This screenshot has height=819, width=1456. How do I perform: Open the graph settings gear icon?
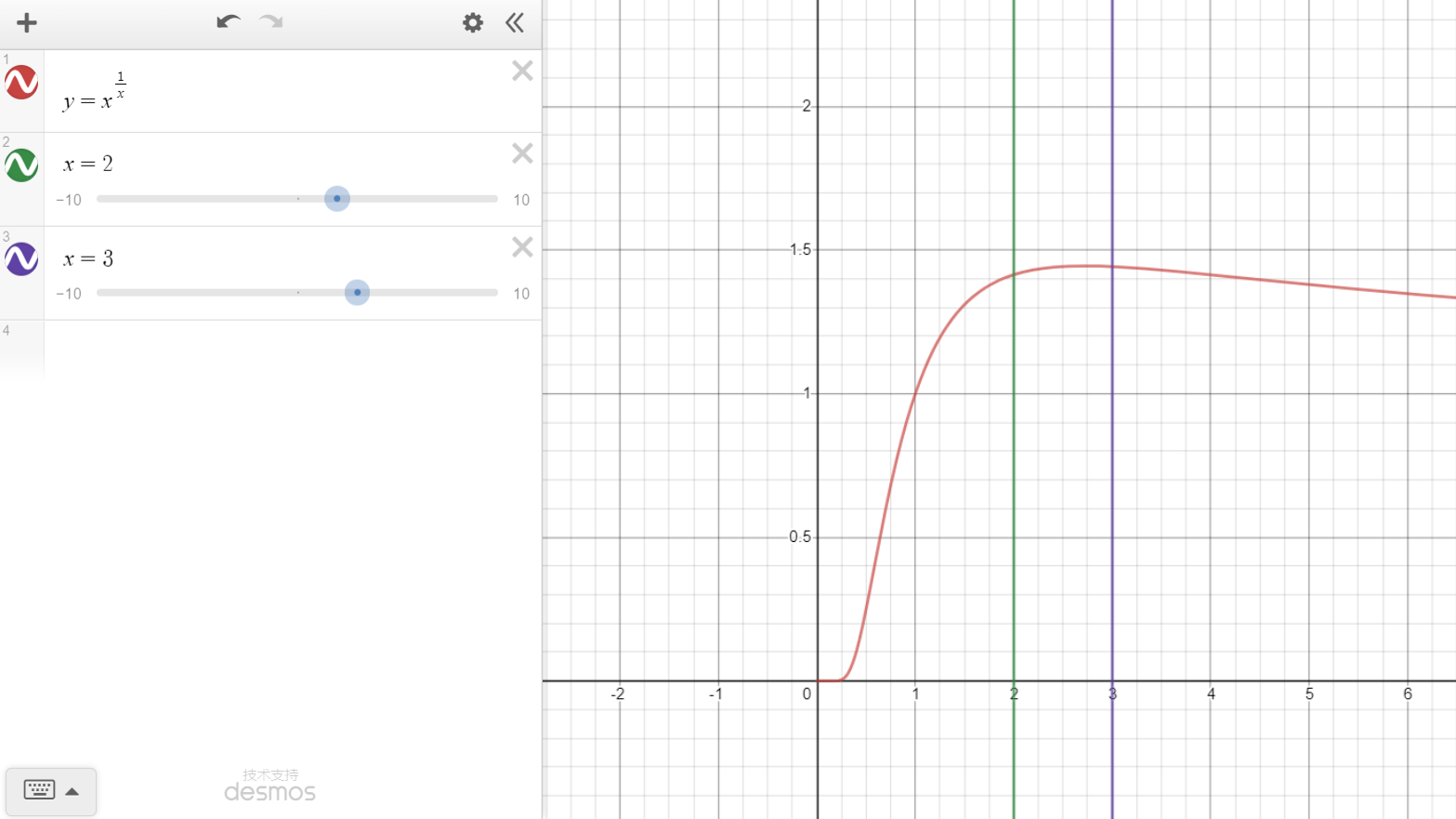tap(473, 23)
